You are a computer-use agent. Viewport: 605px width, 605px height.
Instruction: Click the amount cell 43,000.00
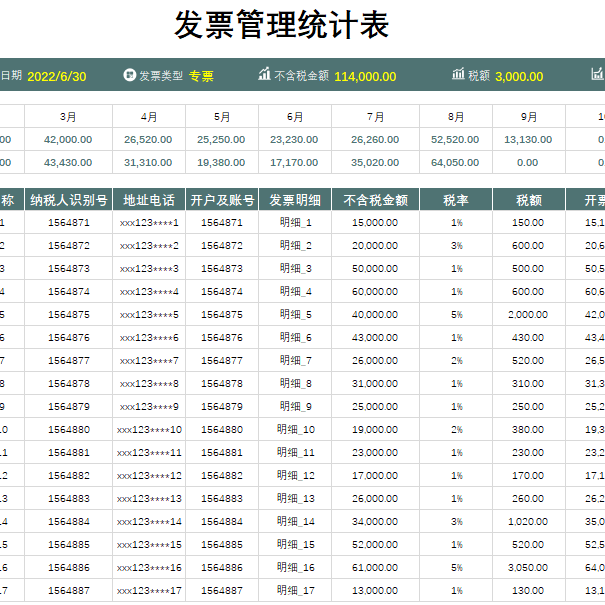point(375,338)
